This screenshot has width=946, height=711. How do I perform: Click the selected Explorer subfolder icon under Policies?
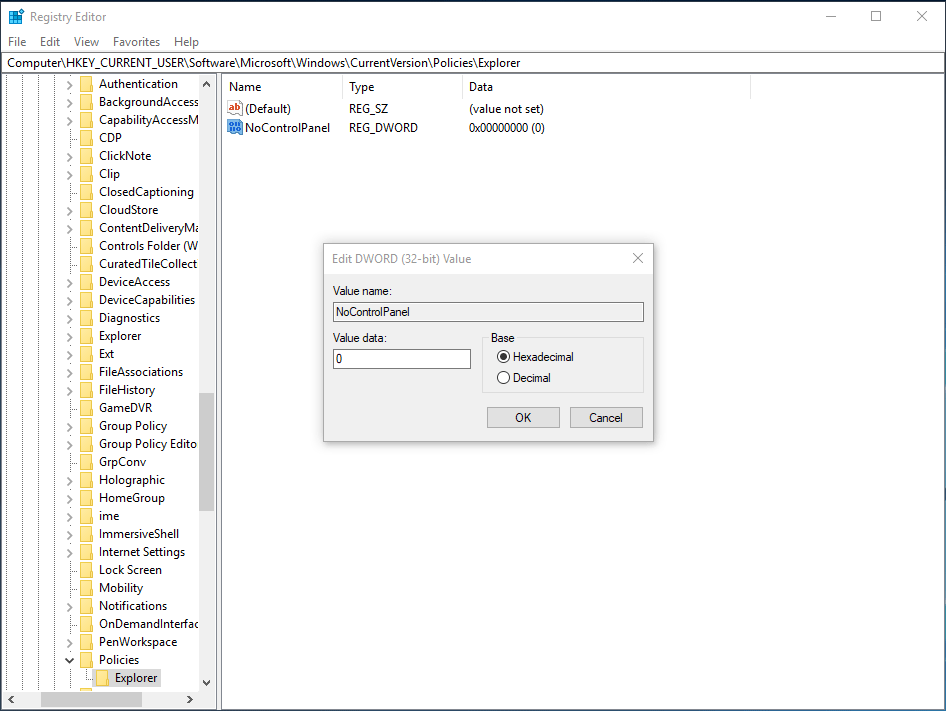[x=103, y=678]
